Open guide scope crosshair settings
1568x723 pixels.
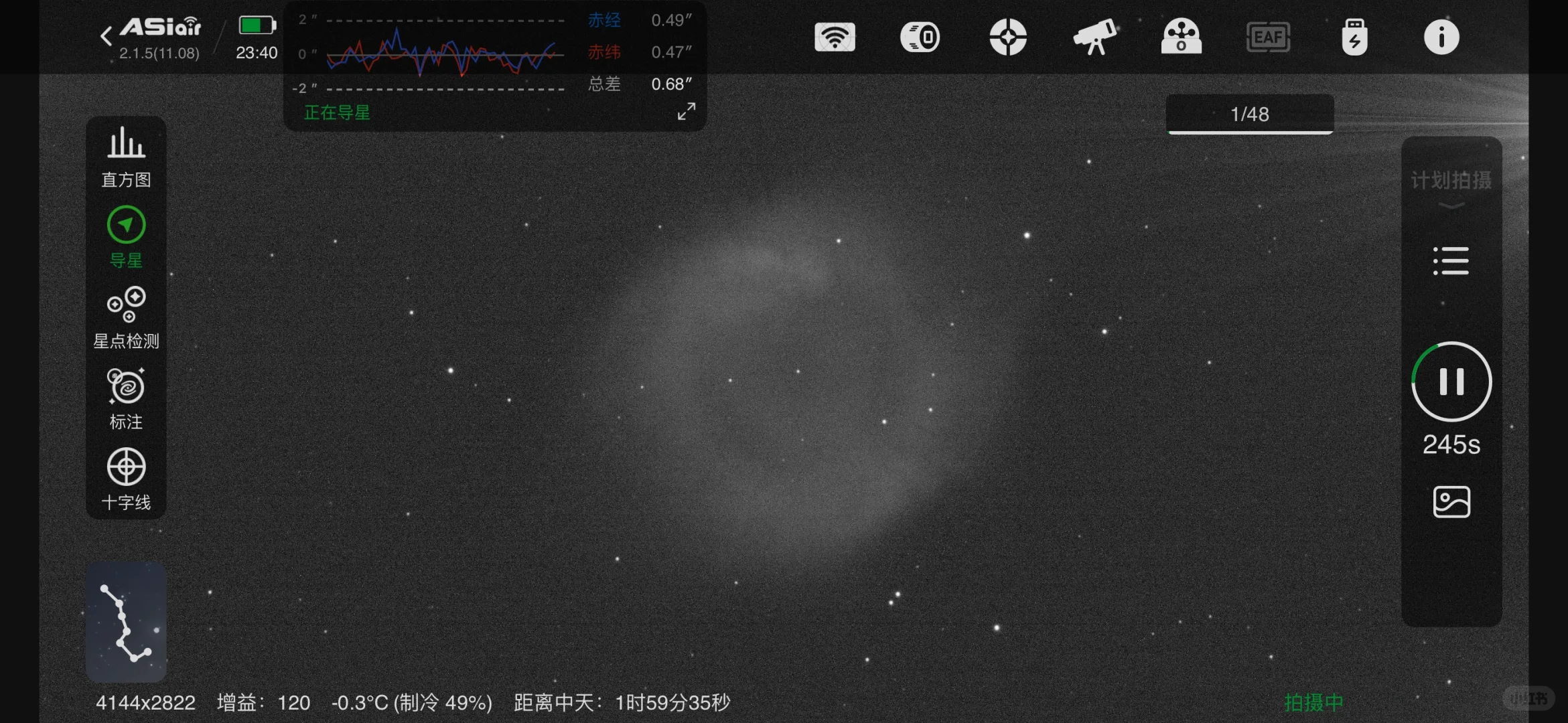[x=1007, y=37]
